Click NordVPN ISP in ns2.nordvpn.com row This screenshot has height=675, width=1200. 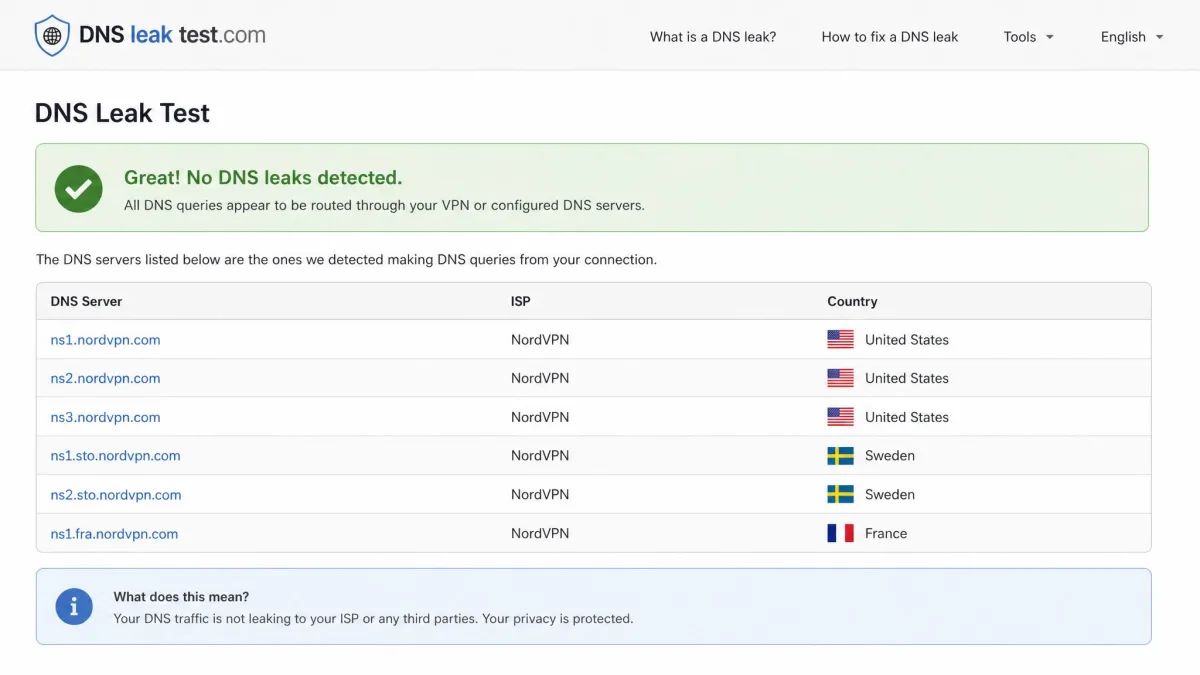click(540, 378)
